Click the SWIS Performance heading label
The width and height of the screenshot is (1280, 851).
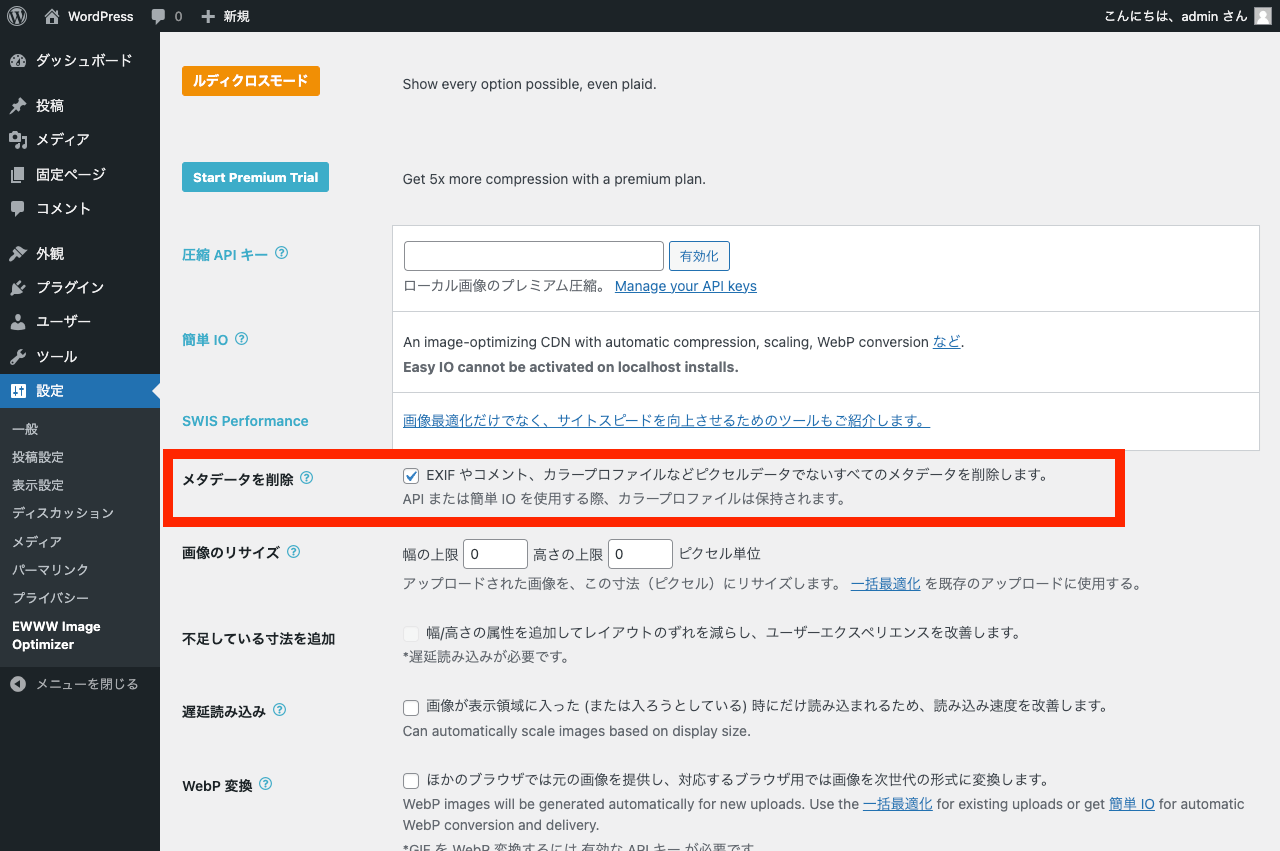tap(245, 421)
